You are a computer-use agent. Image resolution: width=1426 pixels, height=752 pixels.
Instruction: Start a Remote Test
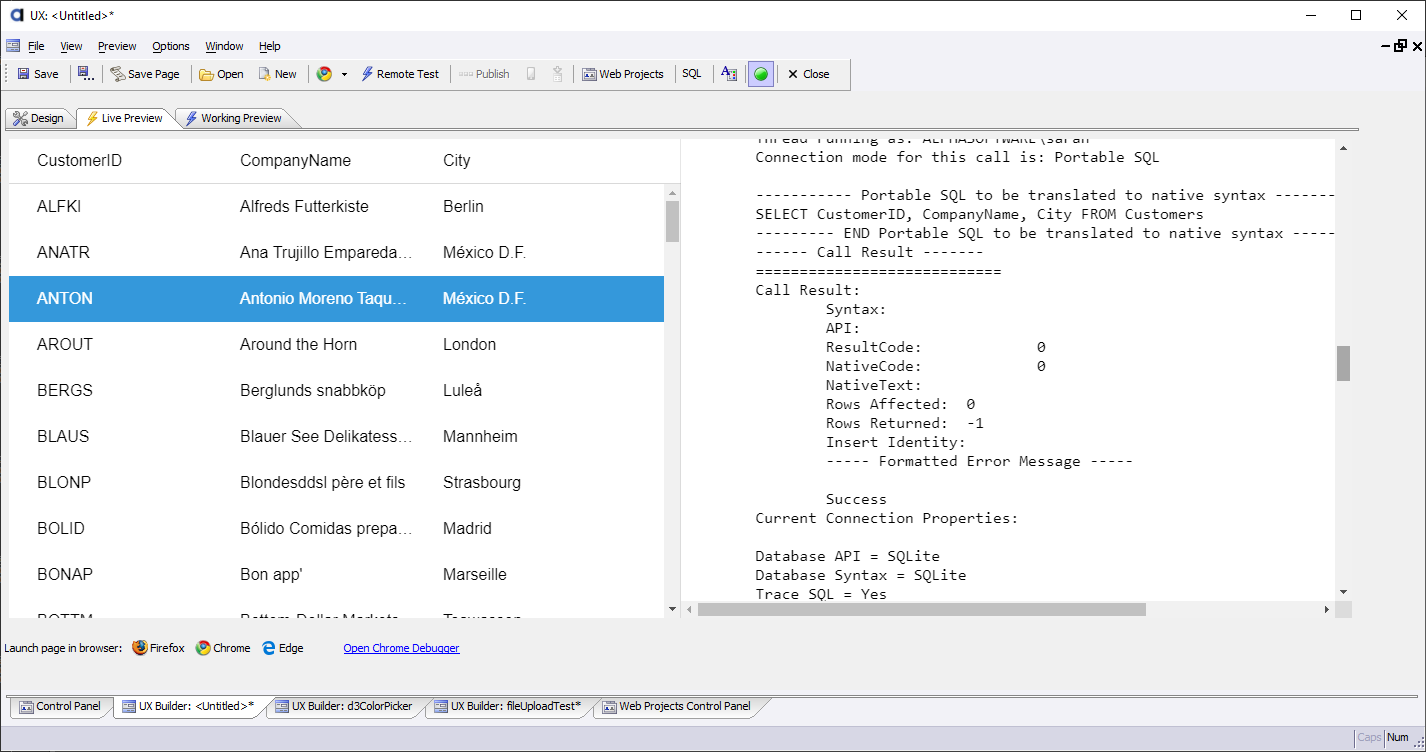click(400, 74)
